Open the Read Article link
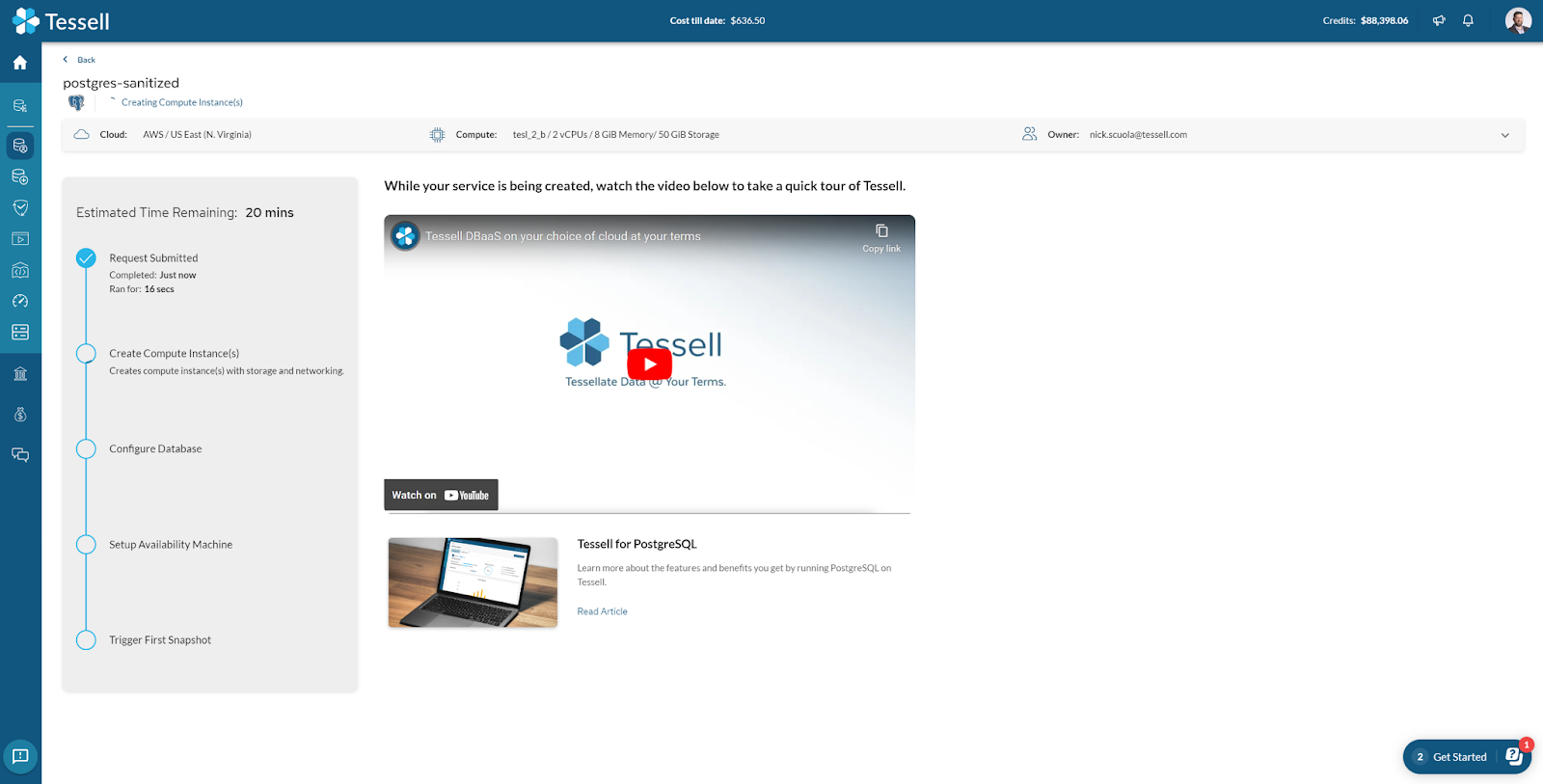 [x=602, y=611]
